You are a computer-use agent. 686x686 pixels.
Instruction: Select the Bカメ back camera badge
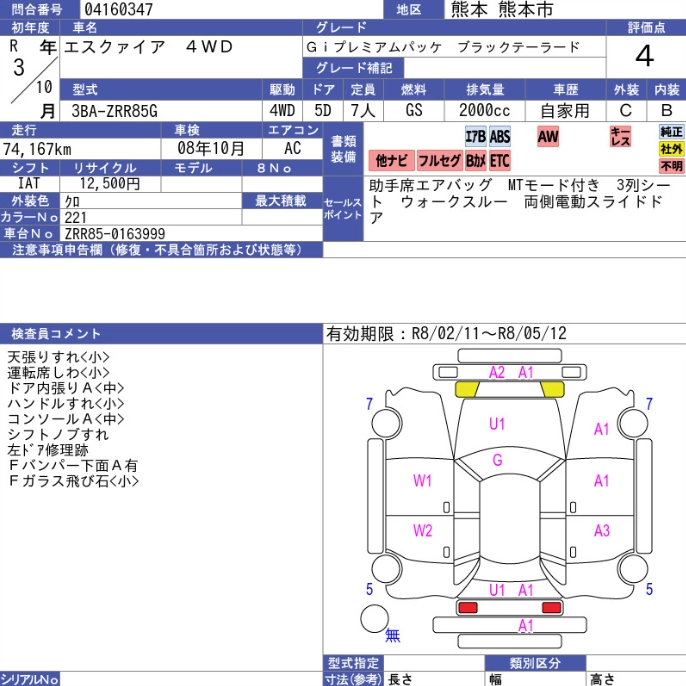point(475,160)
